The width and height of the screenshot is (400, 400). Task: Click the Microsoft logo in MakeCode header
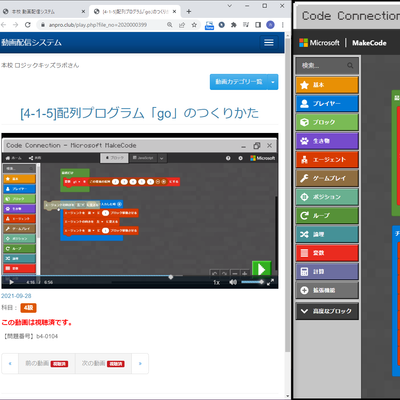click(319, 43)
